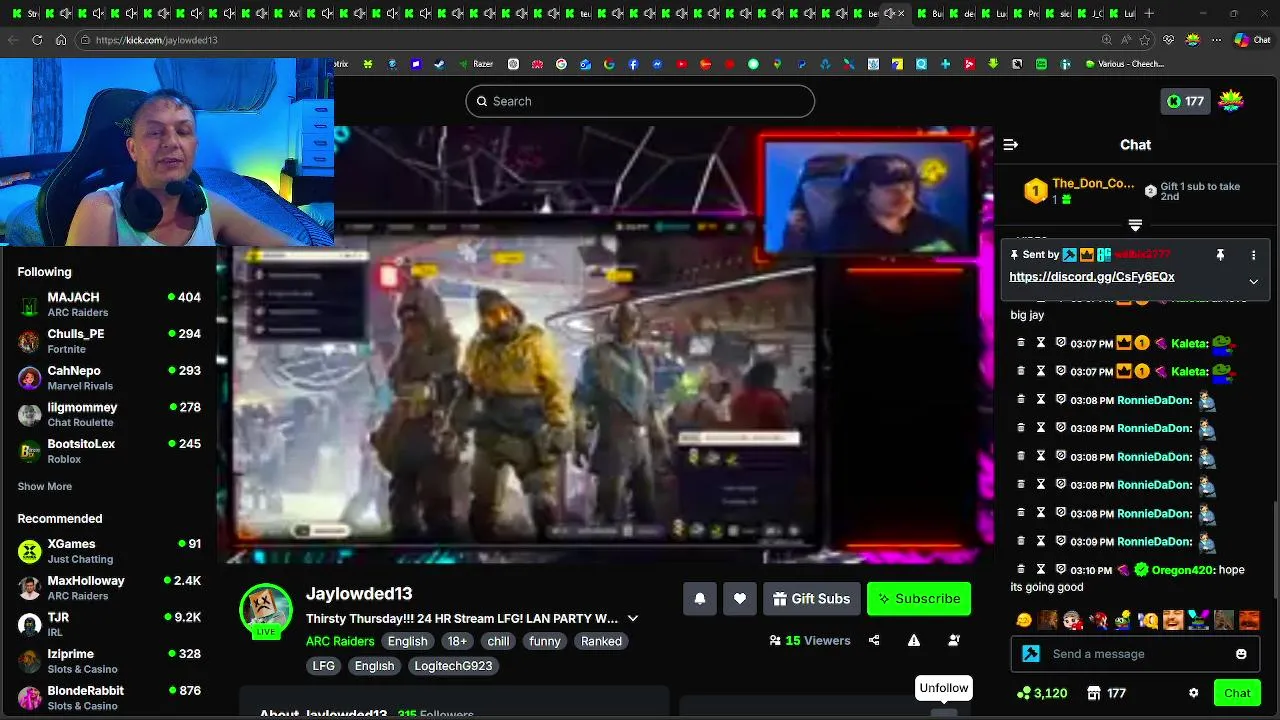Open the pinned message three-dot menu
Screen dimensions: 1280x720
(x=1253, y=256)
